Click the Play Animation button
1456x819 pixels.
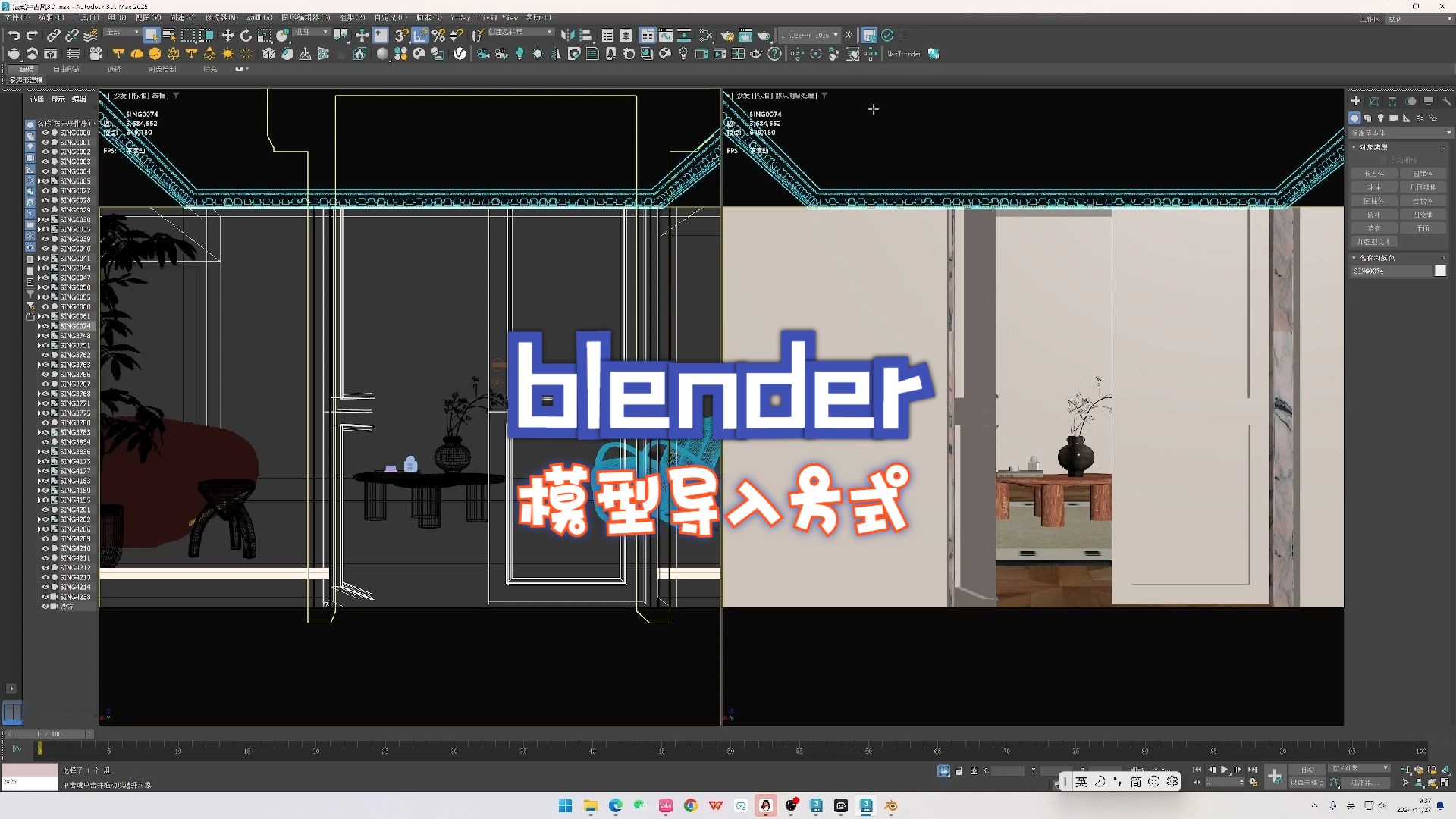tap(1224, 770)
